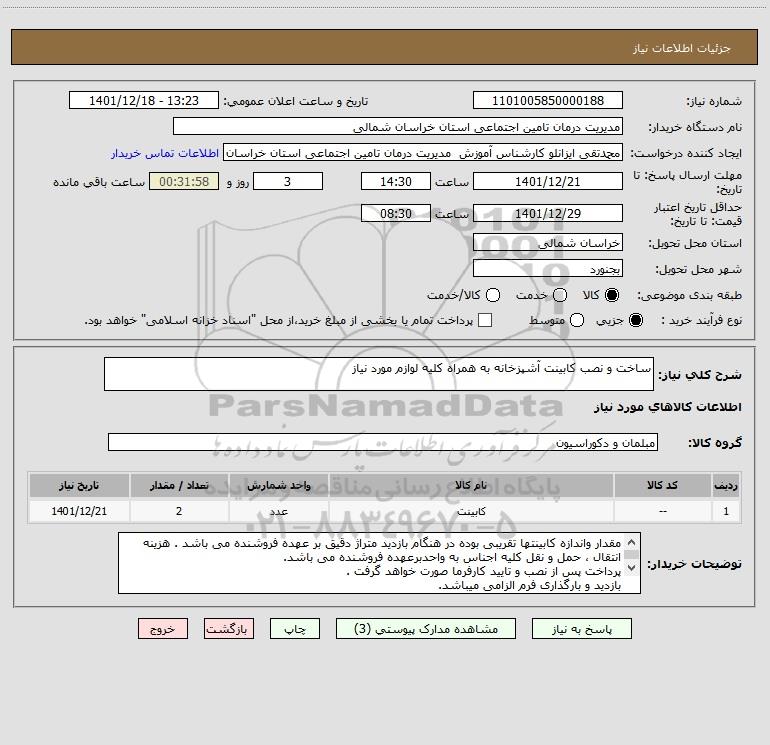
Task: Open the اطلاعات تماس خریدار link
Action: 165,153
